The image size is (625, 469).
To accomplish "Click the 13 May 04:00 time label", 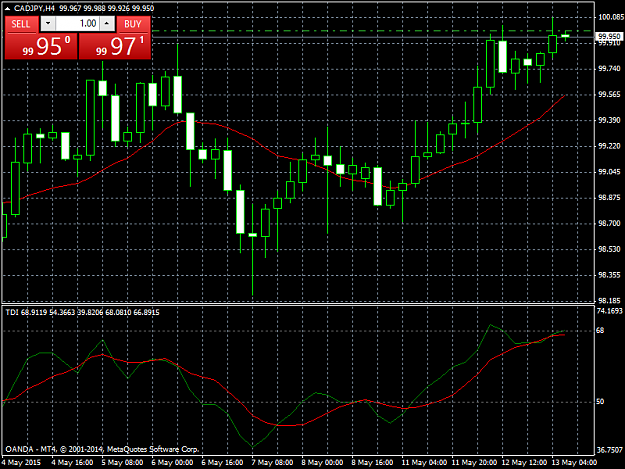I will click(x=574, y=463).
